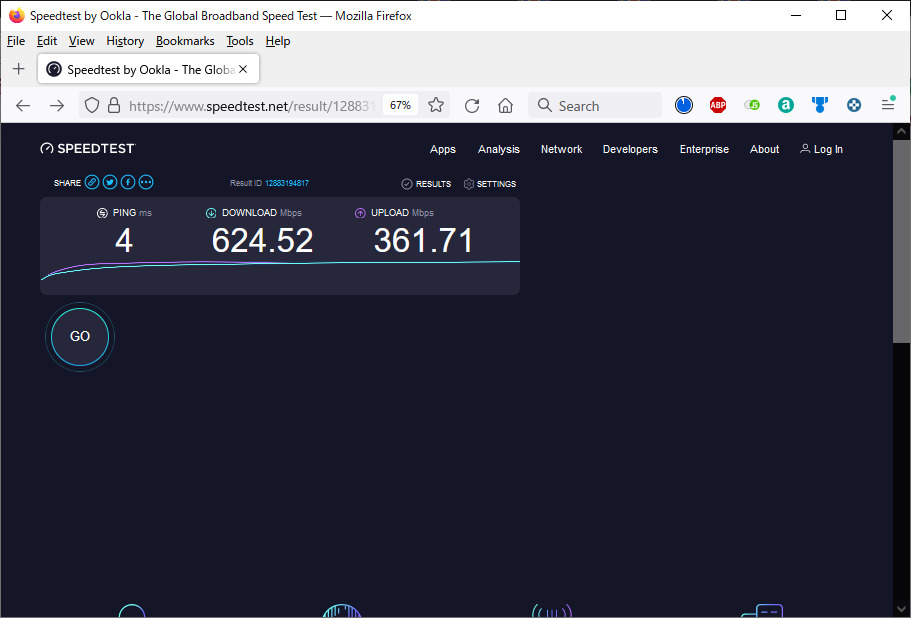The width and height of the screenshot is (911, 618).
Task: Open more sharing options (ellipsis icon)
Action: coord(146,183)
